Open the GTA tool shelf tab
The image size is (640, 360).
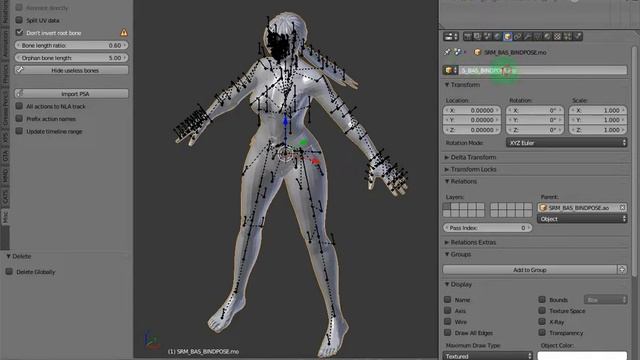pos(5,155)
